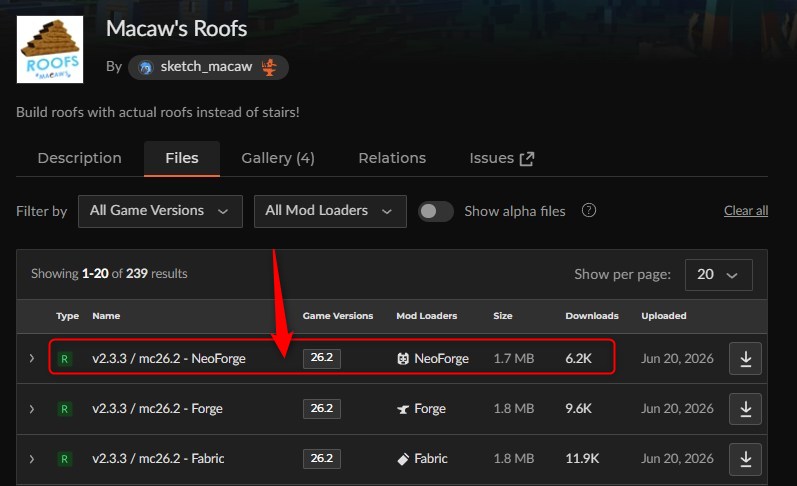Click the Size column header

[x=503, y=316]
